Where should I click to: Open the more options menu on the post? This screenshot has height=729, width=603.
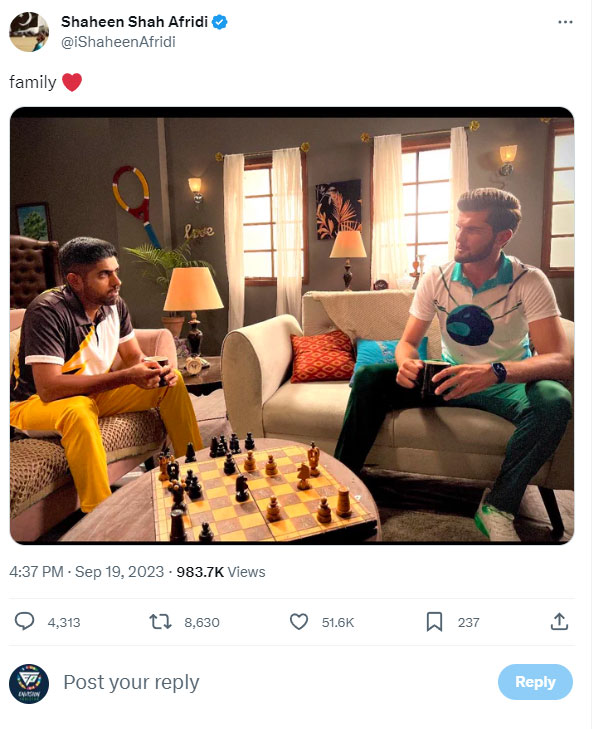[567, 23]
